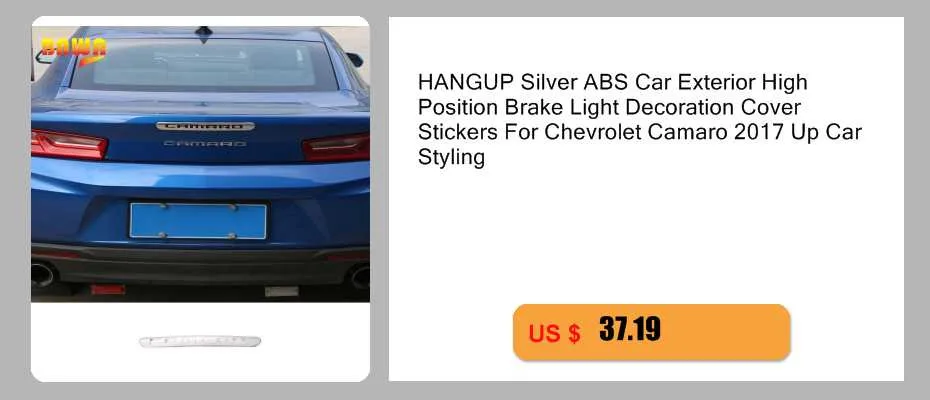Select the right red tail light

336,147
